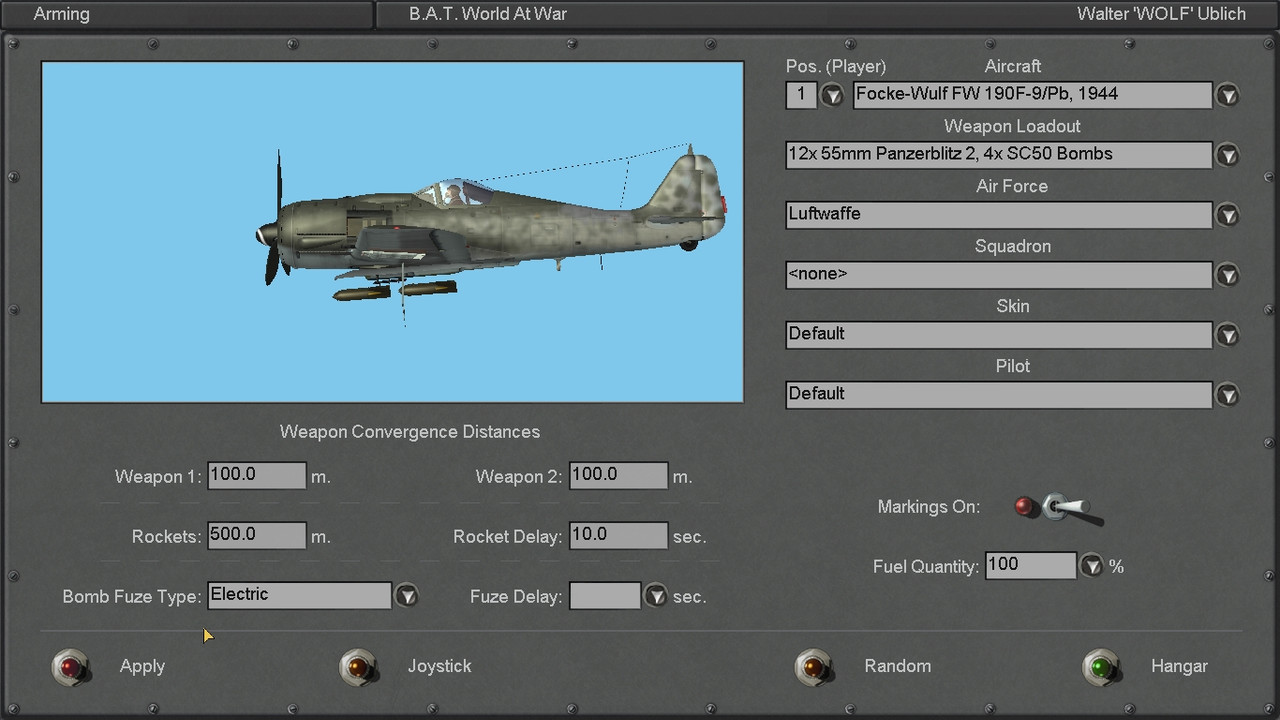Click the Squadron <none> field
The image size is (1280, 720).
pos(999,275)
